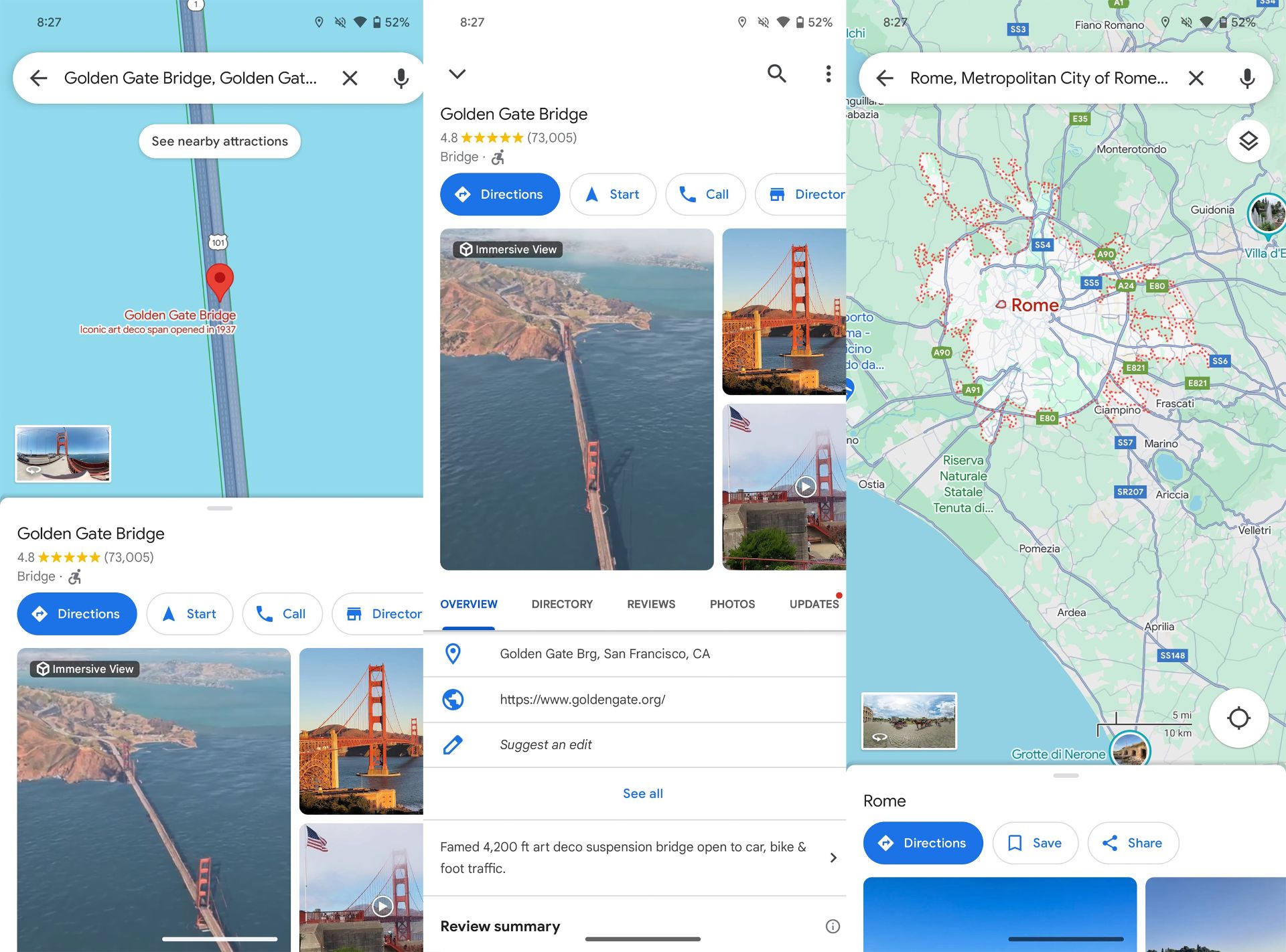Image resolution: width=1286 pixels, height=952 pixels.
Task: Tap Save button for Rome
Action: [x=1035, y=843]
